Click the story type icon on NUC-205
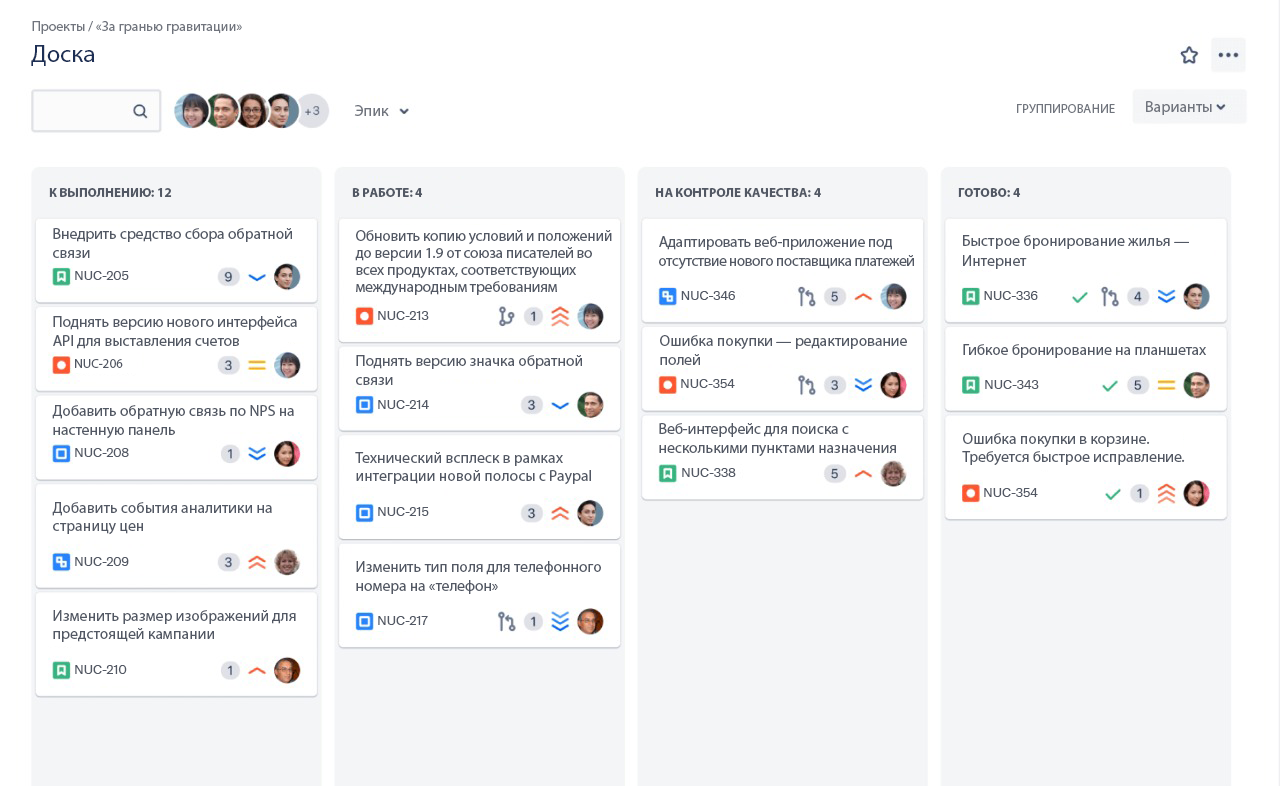The image size is (1280, 786). pos(61,277)
